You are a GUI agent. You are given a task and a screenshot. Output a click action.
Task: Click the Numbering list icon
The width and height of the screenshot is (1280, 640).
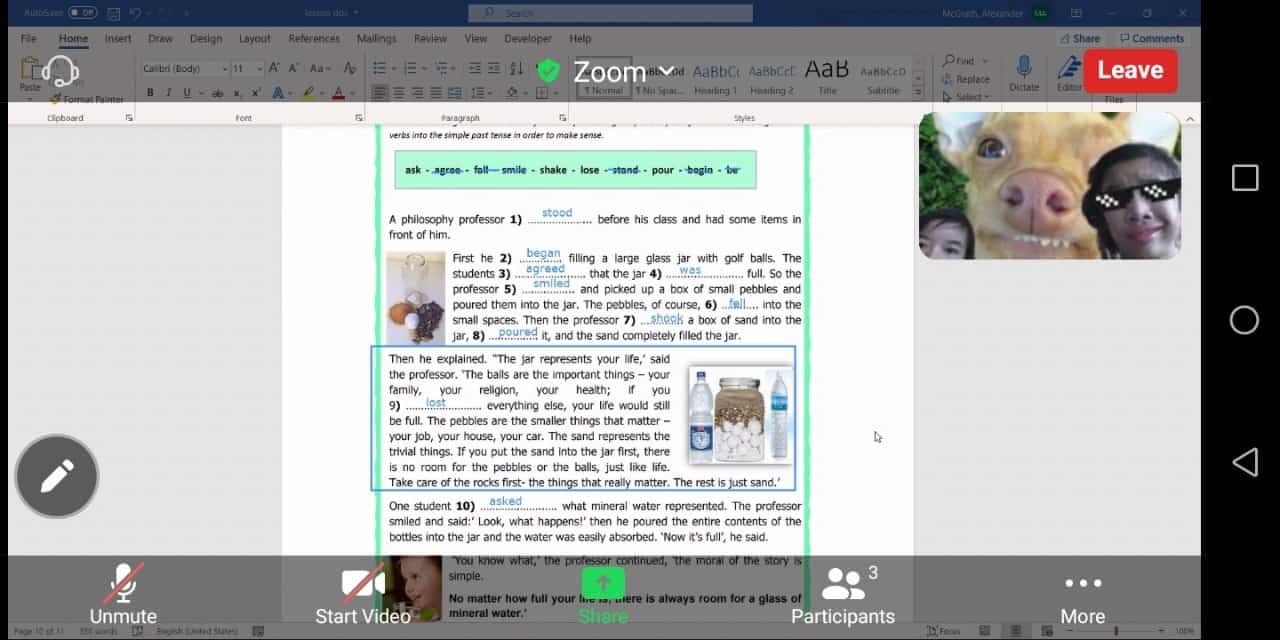(410, 68)
